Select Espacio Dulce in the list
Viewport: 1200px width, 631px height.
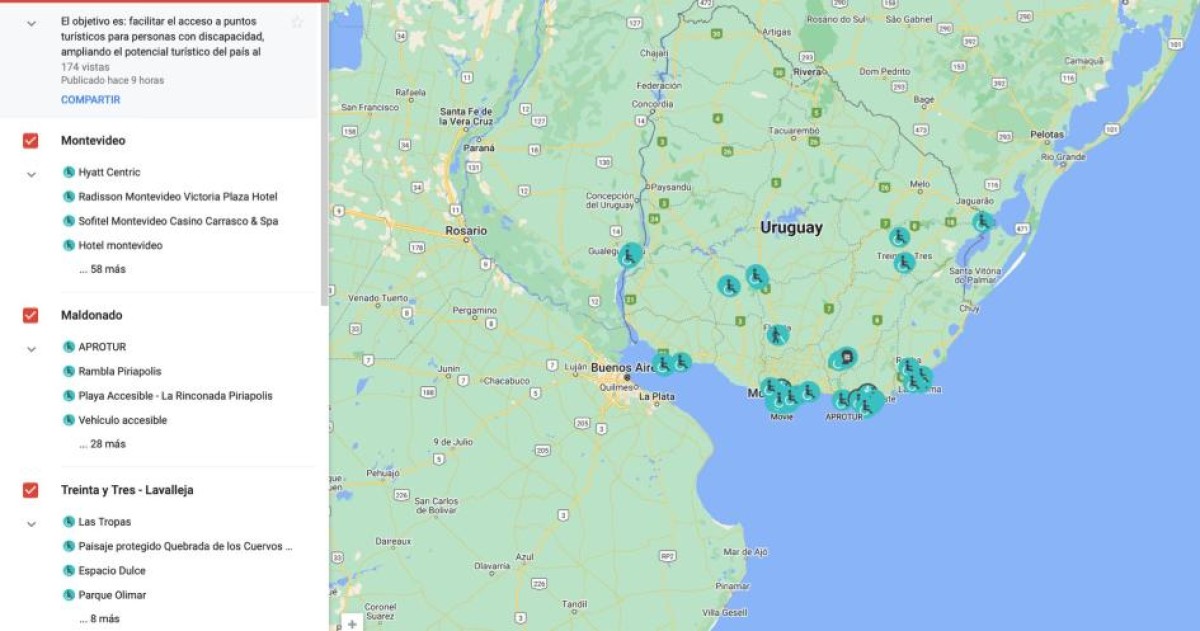tap(112, 571)
